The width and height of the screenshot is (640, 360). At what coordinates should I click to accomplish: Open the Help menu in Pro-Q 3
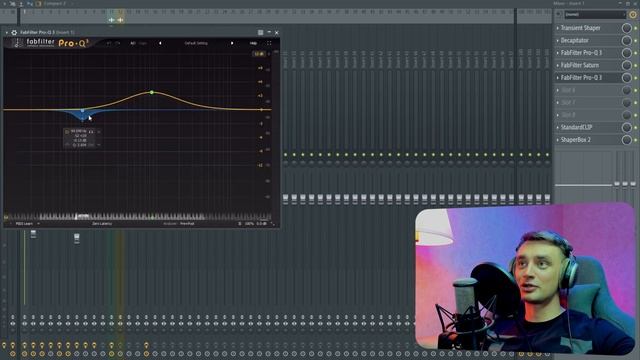253,43
